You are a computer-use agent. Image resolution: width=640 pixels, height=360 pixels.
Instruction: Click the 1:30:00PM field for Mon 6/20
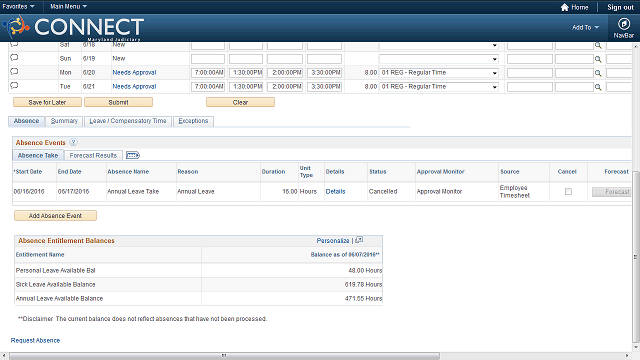[246, 73]
